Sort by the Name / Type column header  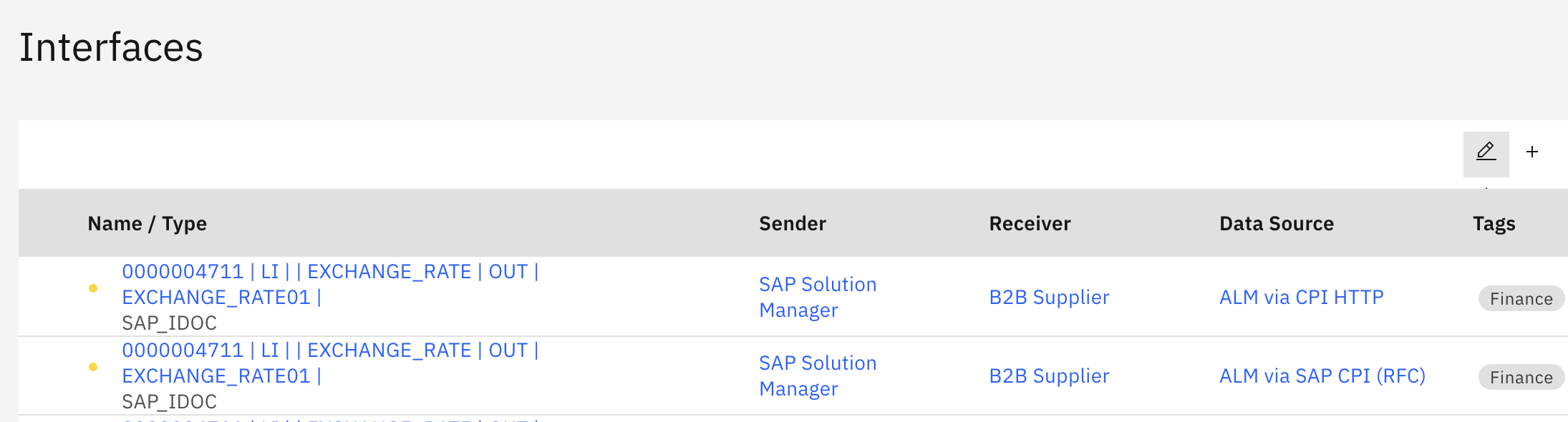point(147,224)
